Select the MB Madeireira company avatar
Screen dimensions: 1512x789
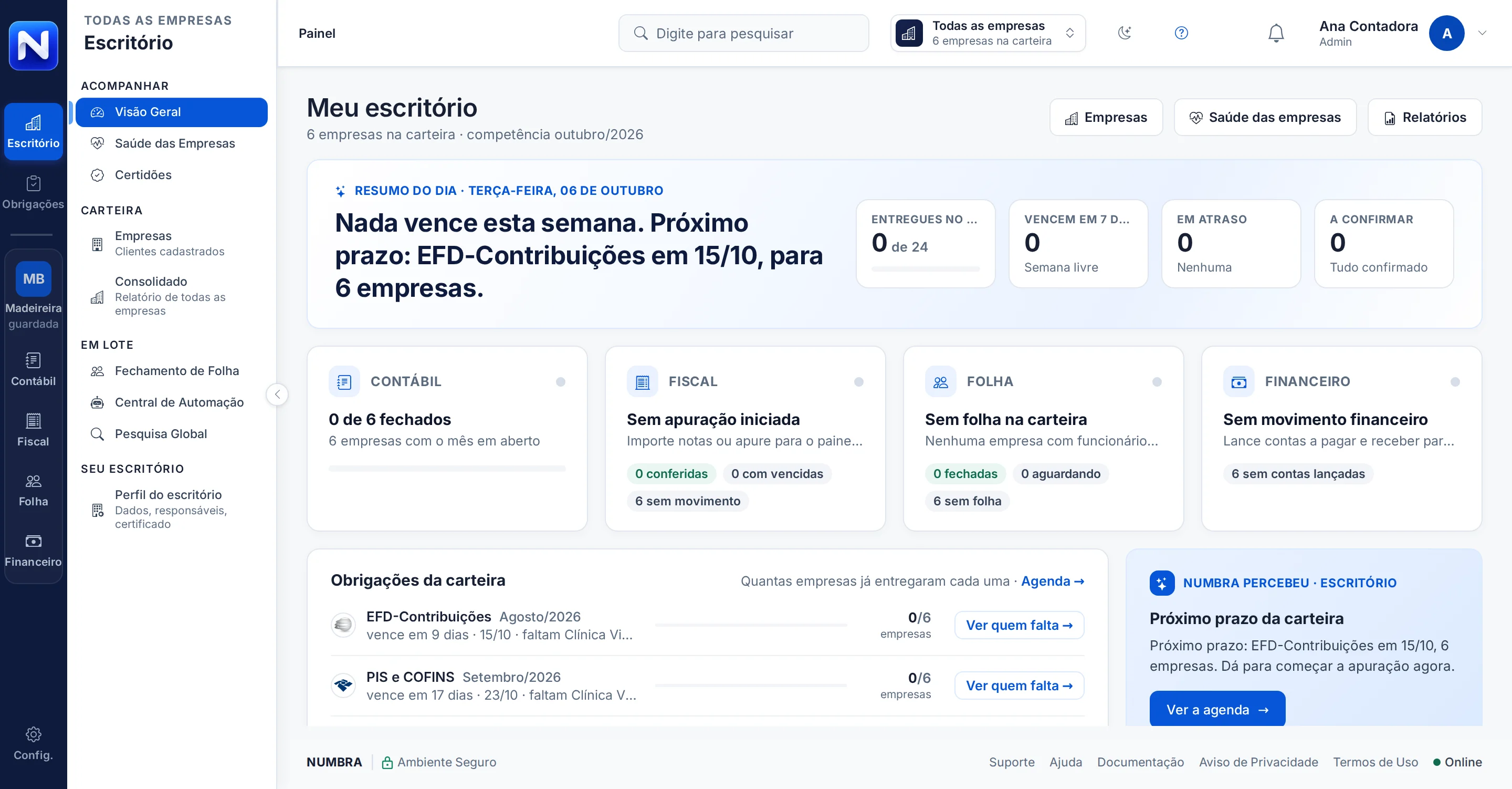coord(34,278)
